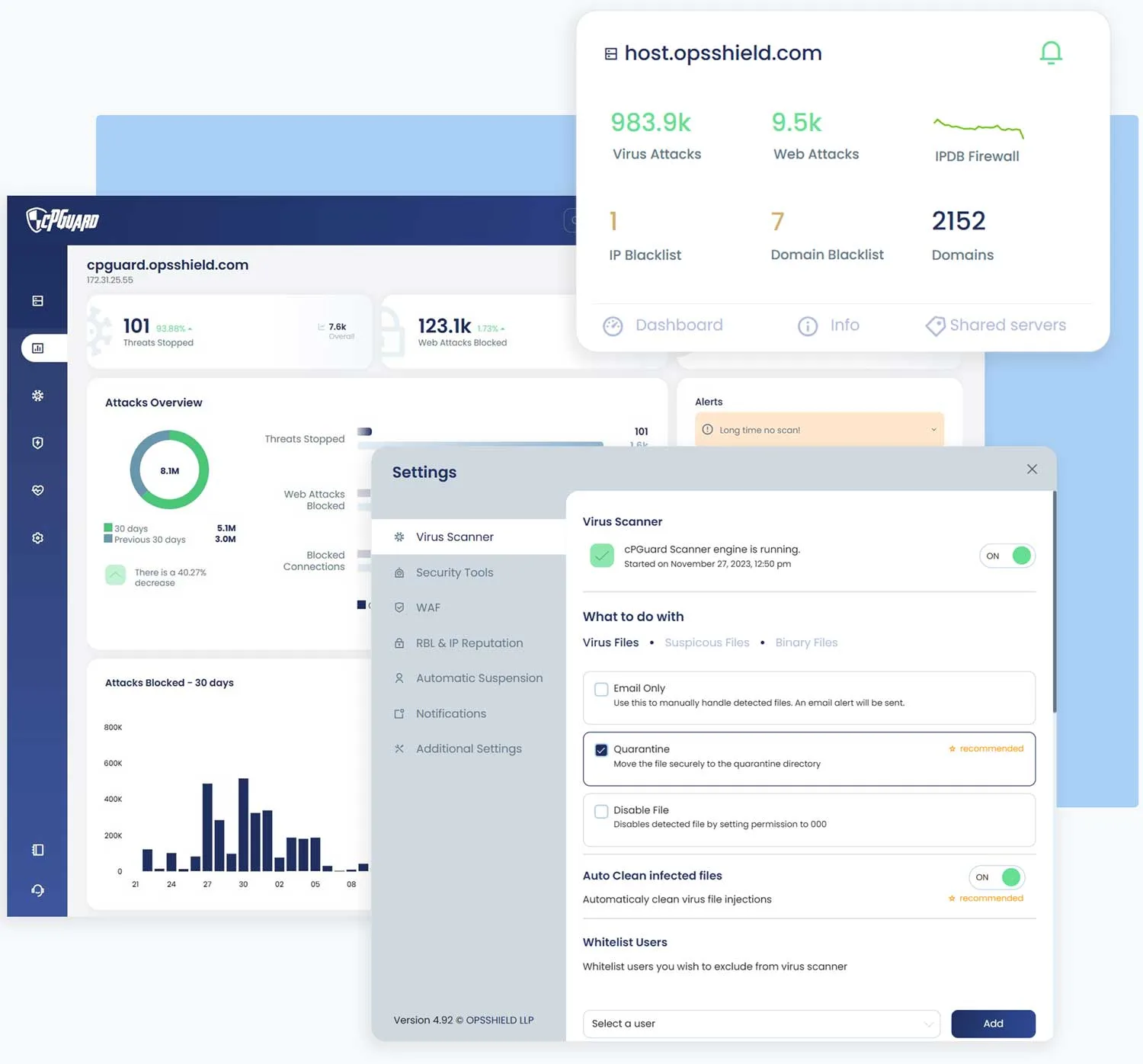
Task: Open Additional Settings section
Action: (x=469, y=748)
